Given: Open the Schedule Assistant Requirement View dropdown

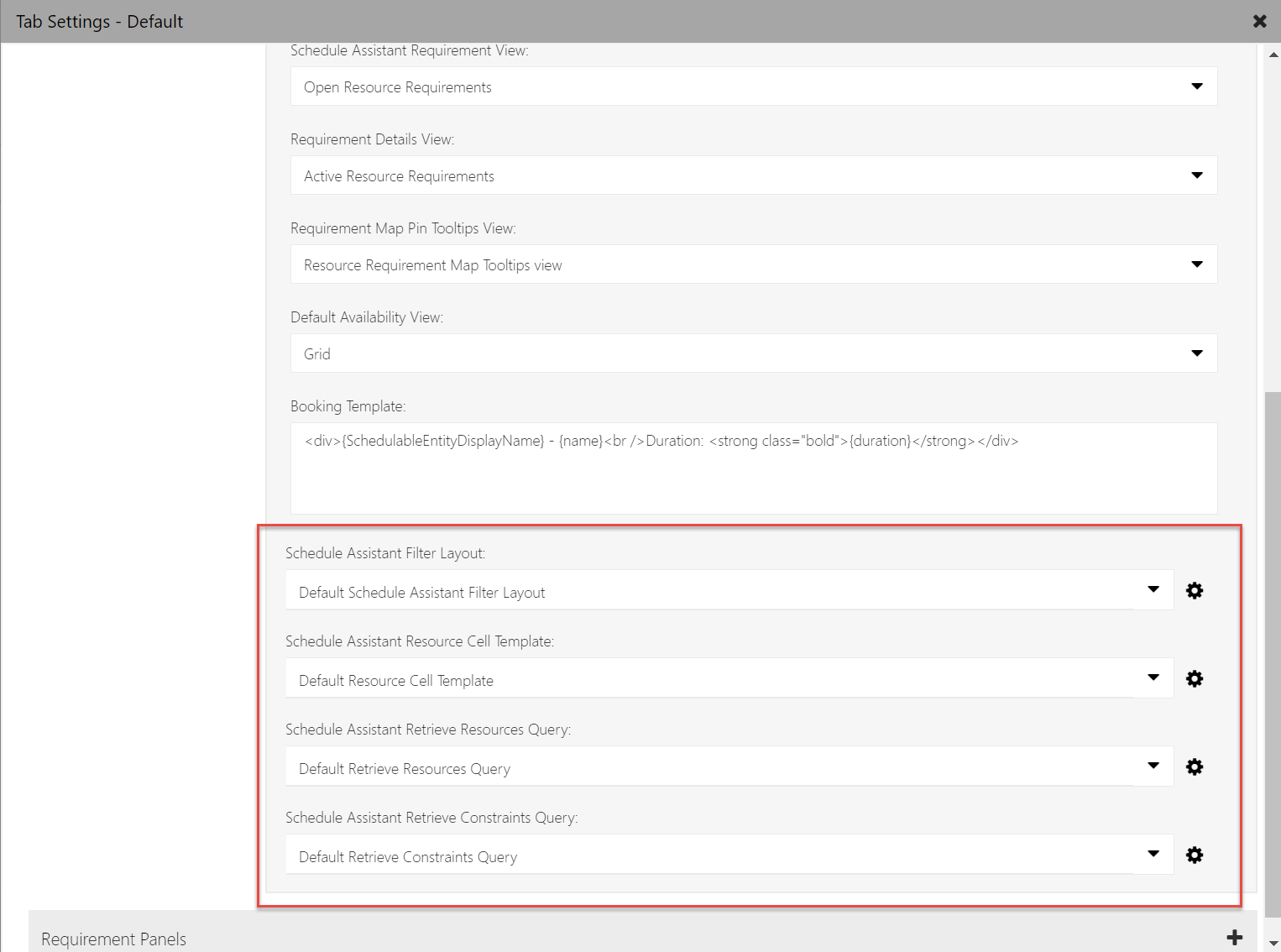Looking at the screenshot, I should [x=1195, y=86].
